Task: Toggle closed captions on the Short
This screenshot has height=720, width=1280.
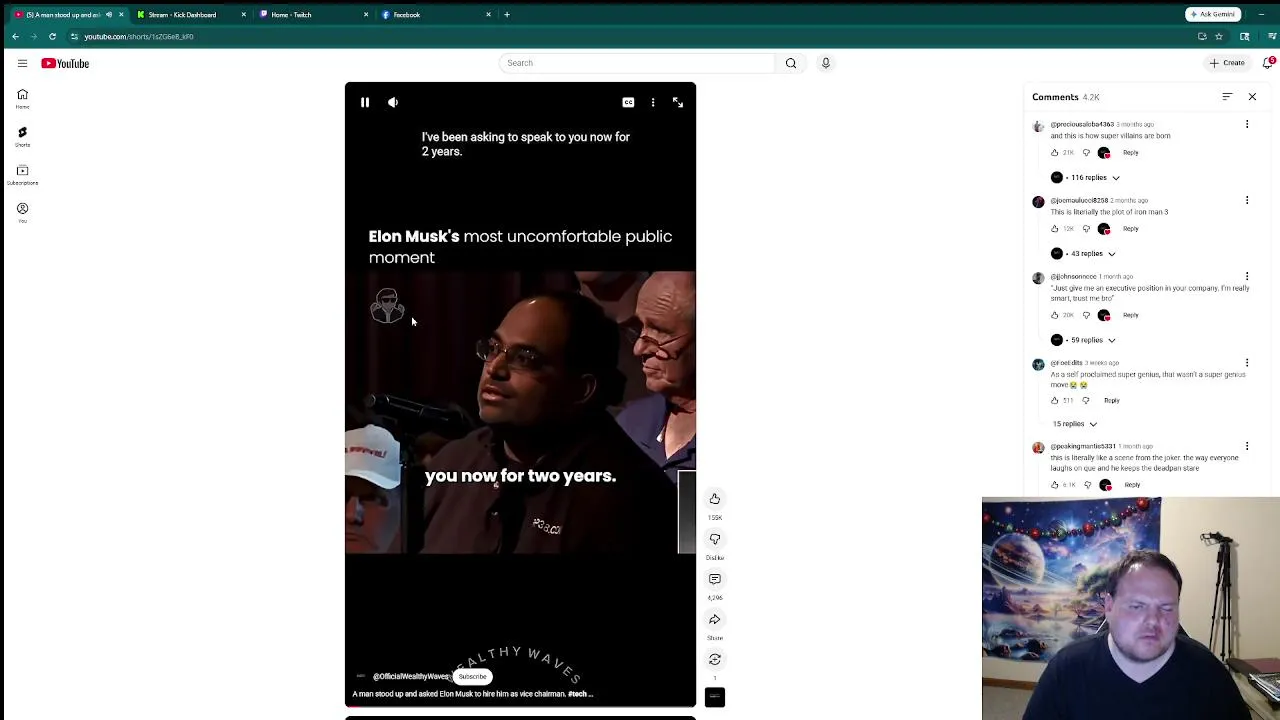Action: [628, 103]
